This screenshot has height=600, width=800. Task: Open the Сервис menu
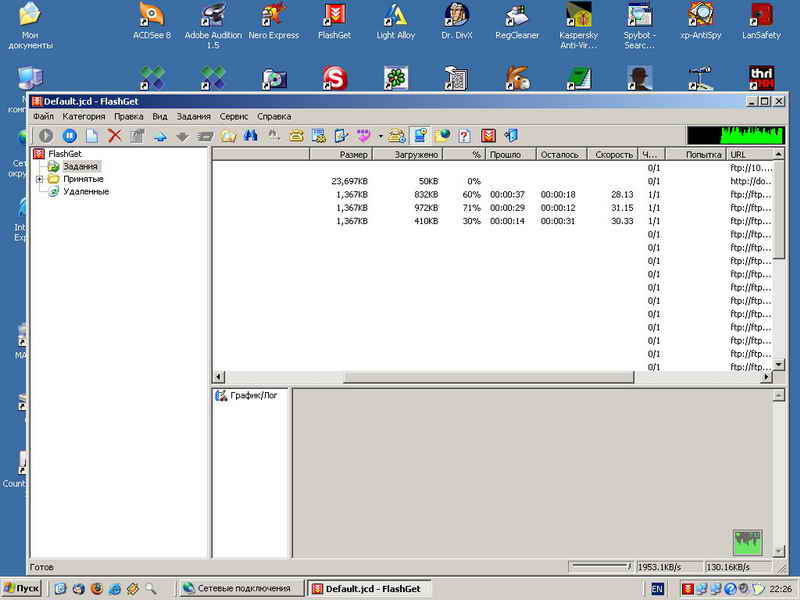[233, 116]
